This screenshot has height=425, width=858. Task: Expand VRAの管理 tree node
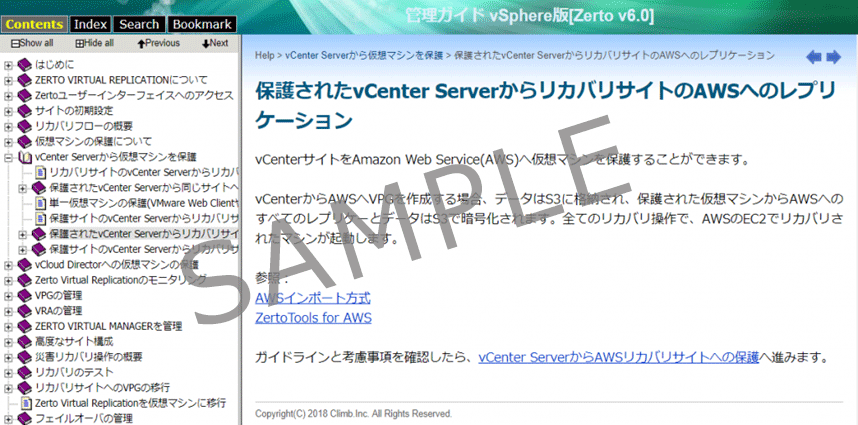click(x=8, y=311)
